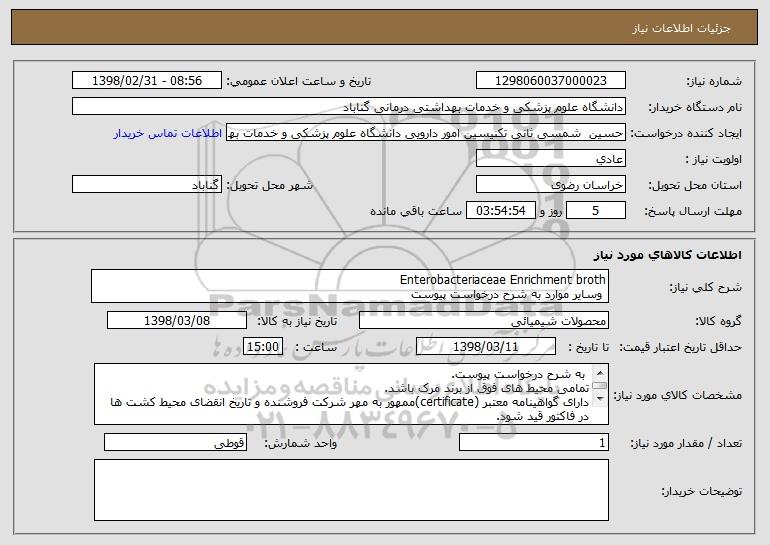Click the need date field 1398/03/08

(x=177, y=321)
